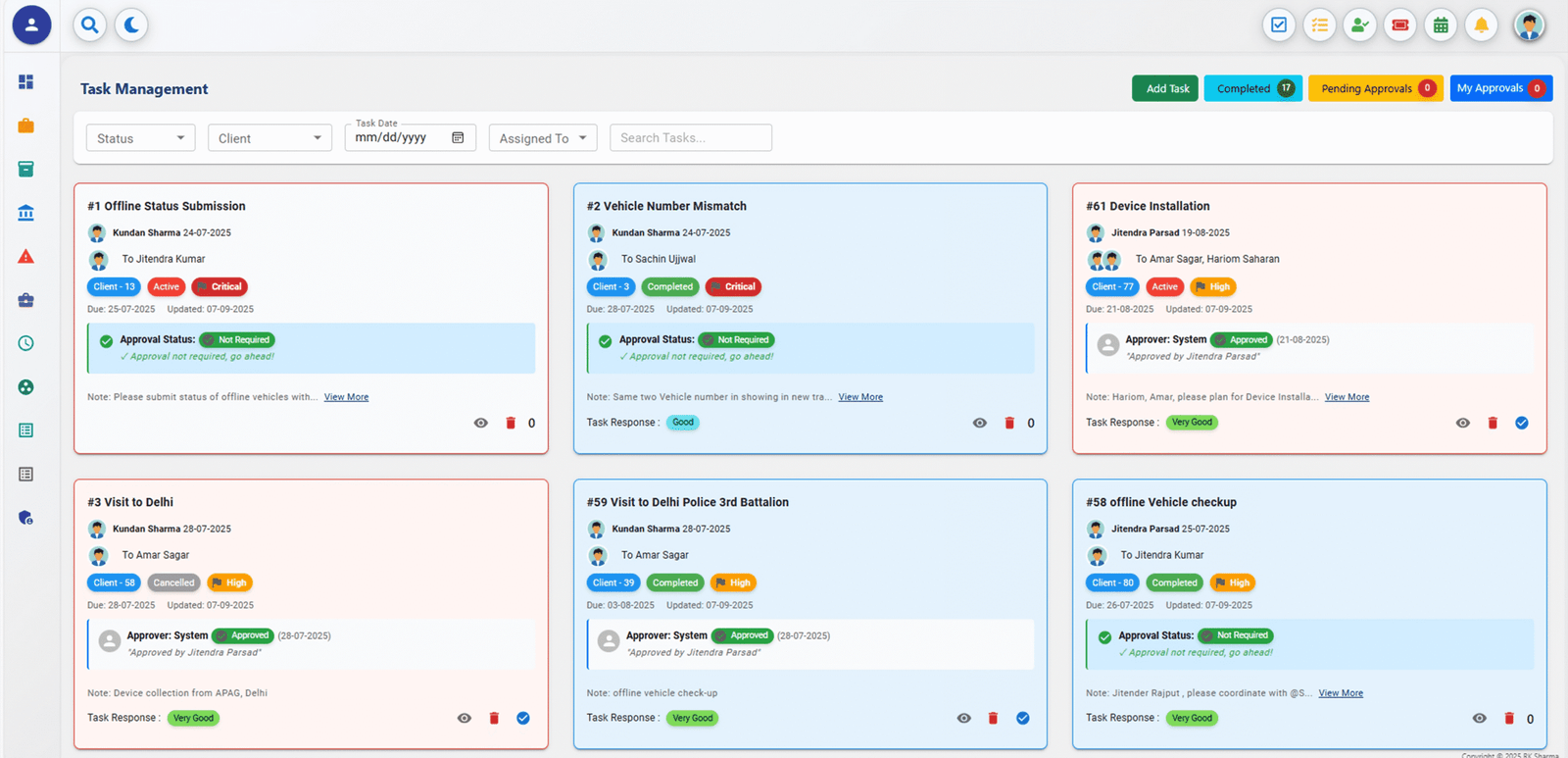Delete task #2 Vehicle Number Mismatch

tap(1009, 423)
